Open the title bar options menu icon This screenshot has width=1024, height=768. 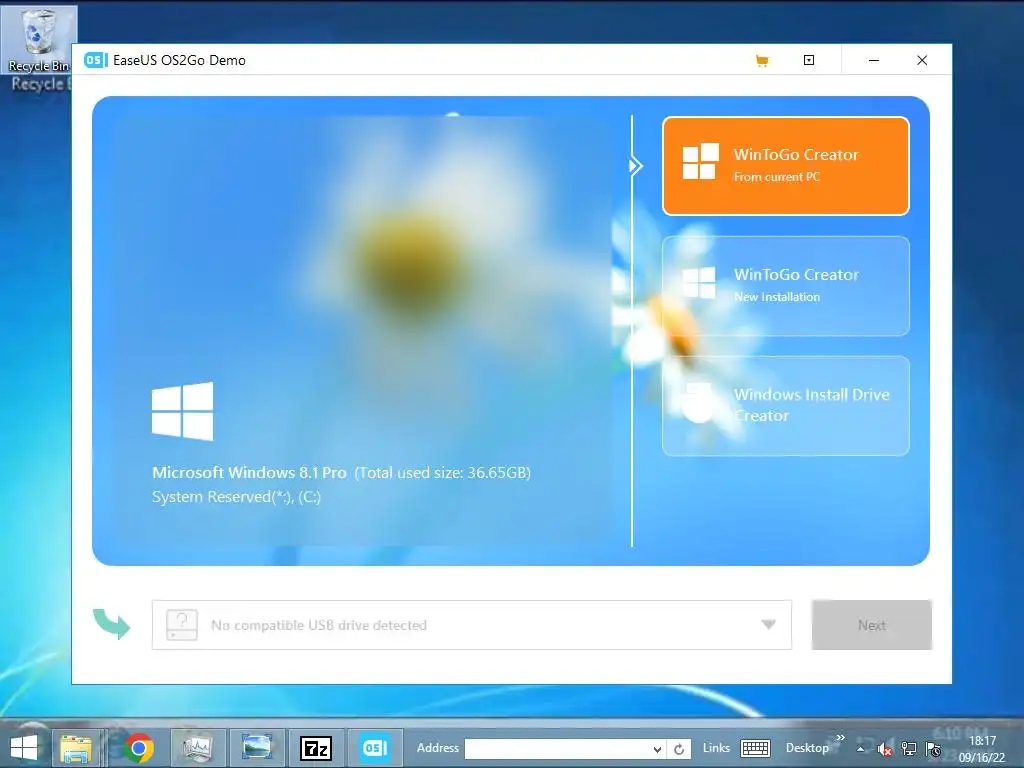click(808, 60)
